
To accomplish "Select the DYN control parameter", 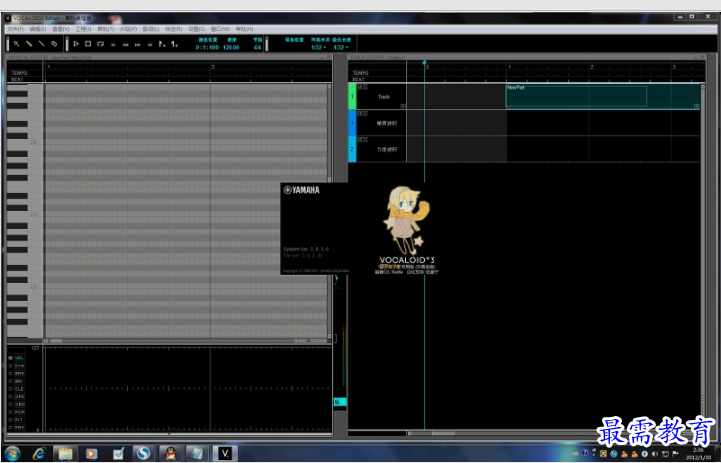I will [x=18, y=366].
